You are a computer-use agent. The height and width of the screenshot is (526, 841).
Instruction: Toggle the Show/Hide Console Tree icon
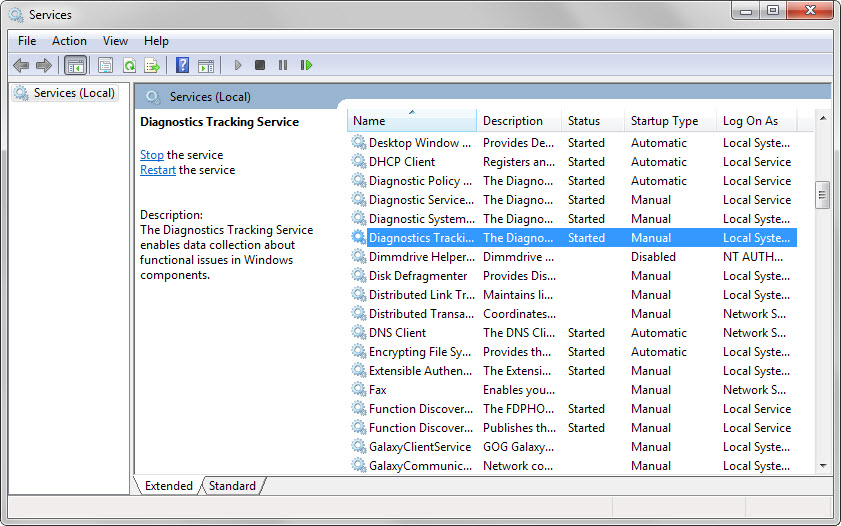click(x=75, y=65)
